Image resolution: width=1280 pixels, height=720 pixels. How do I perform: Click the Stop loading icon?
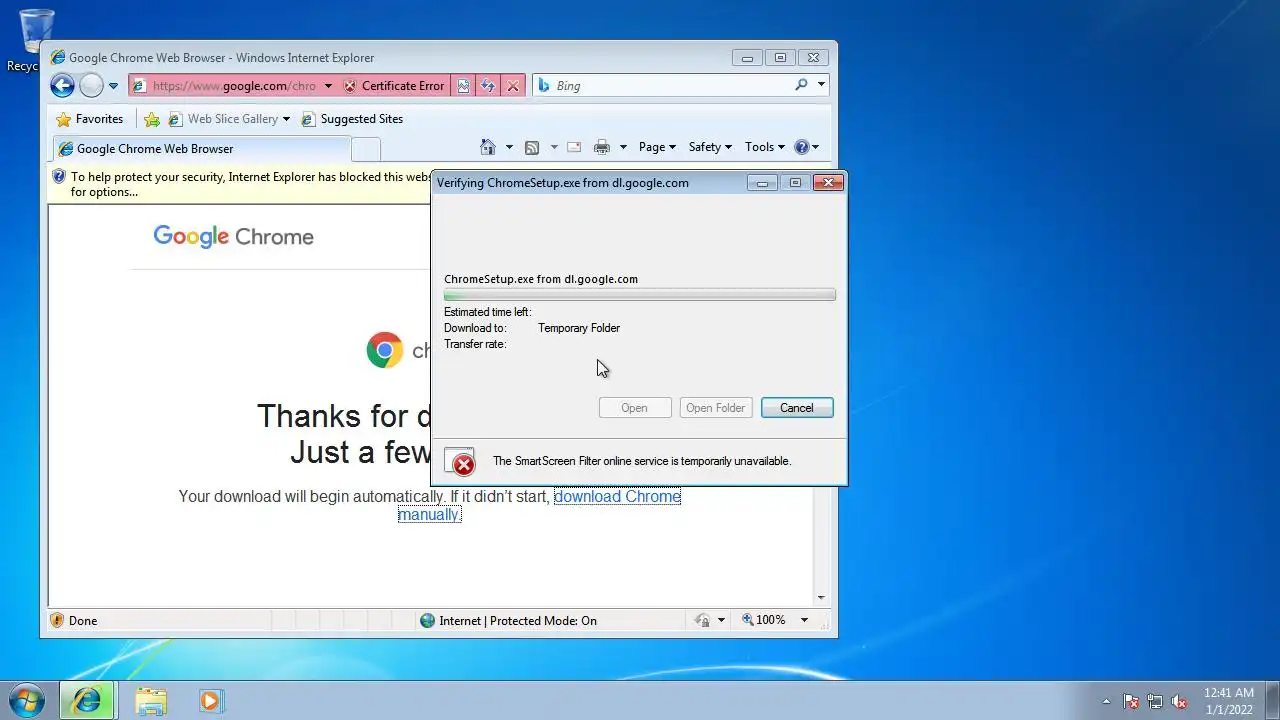513,86
